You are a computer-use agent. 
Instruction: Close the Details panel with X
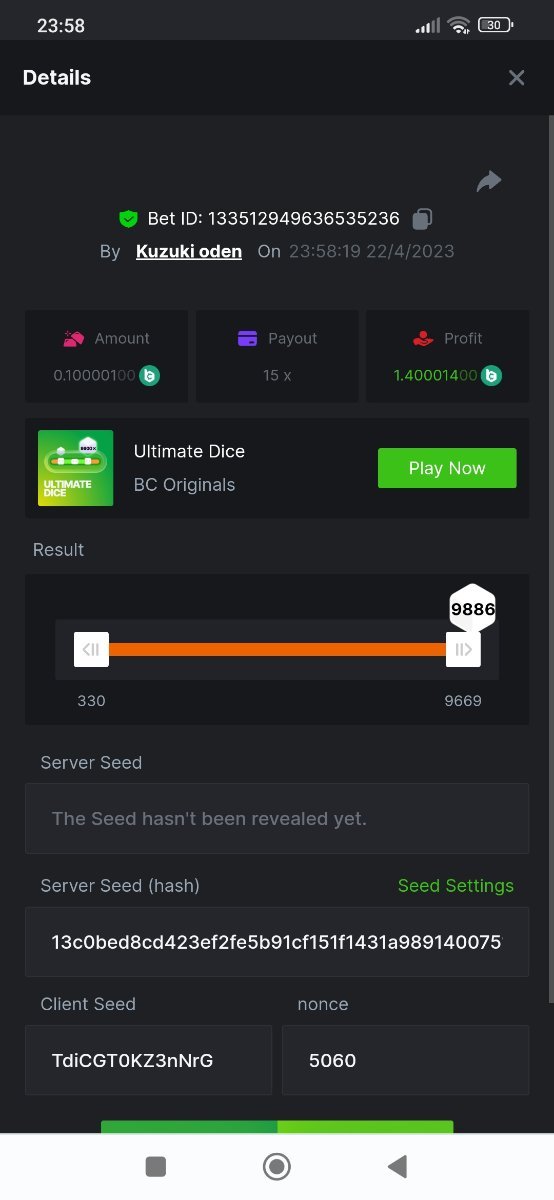pos(516,78)
